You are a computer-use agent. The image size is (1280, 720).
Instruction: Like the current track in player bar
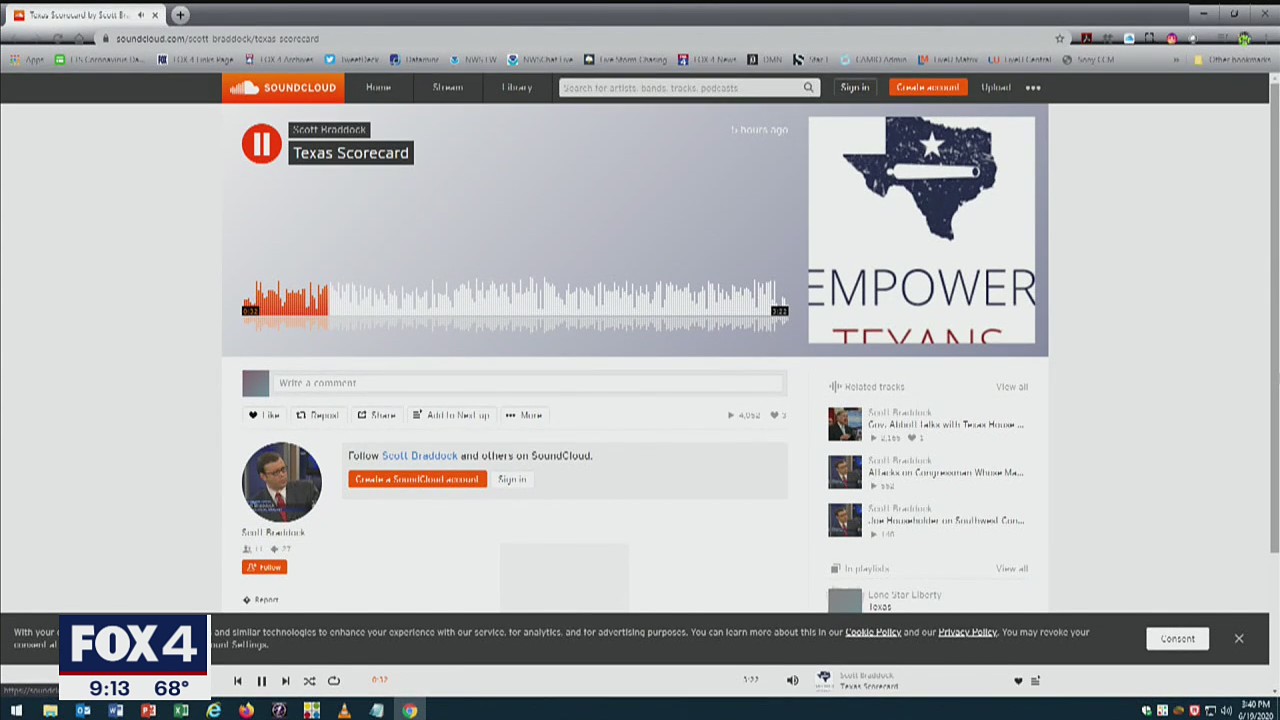(x=1018, y=681)
